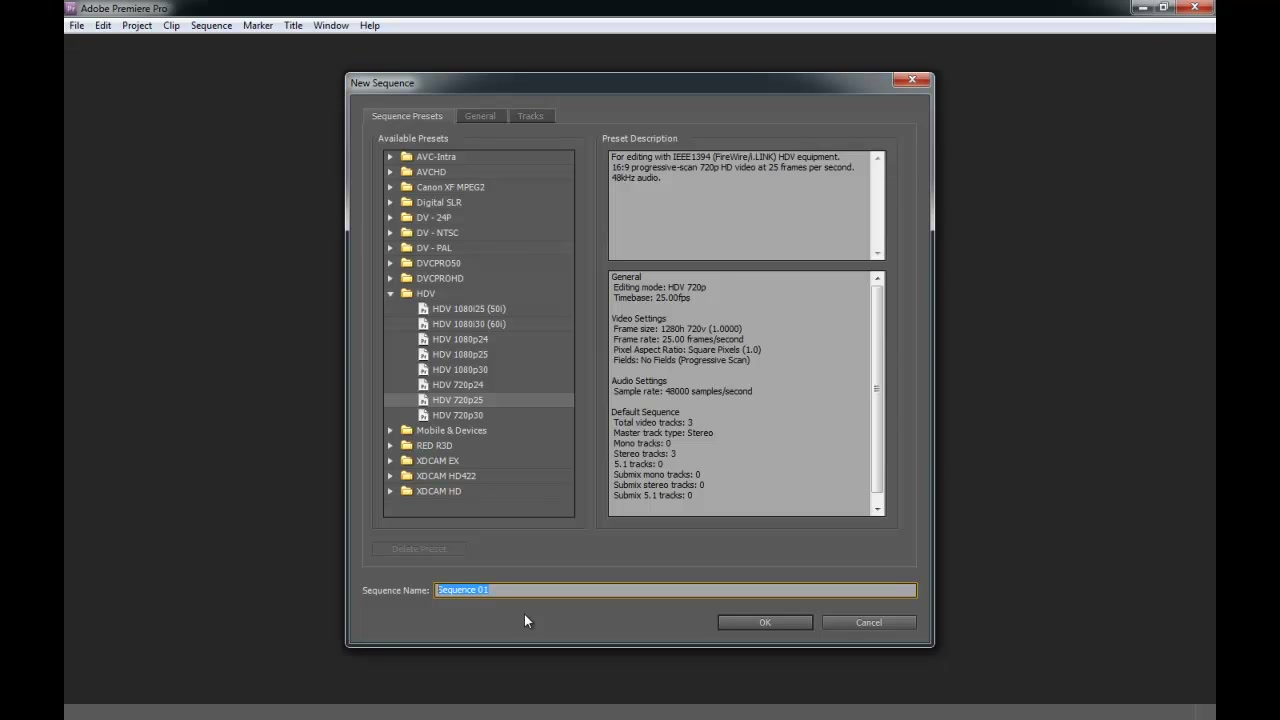Viewport: 1280px width, 720px height.
Task: Click the DVCPRO50 folder icon
Action: click(x=407, y=263)
